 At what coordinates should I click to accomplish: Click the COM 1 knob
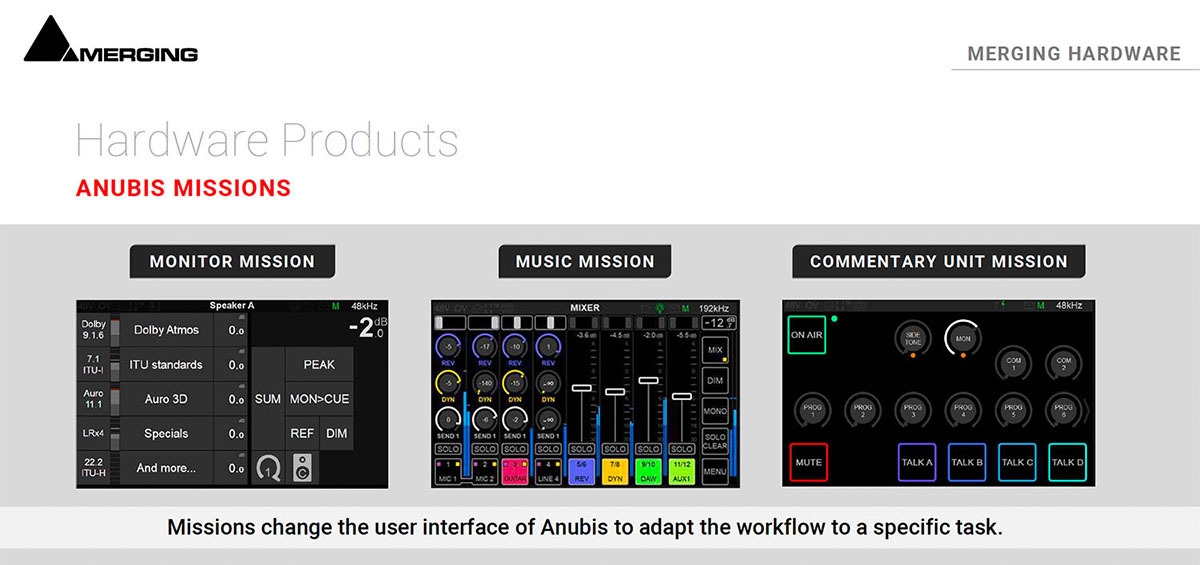pos(1013,361)
